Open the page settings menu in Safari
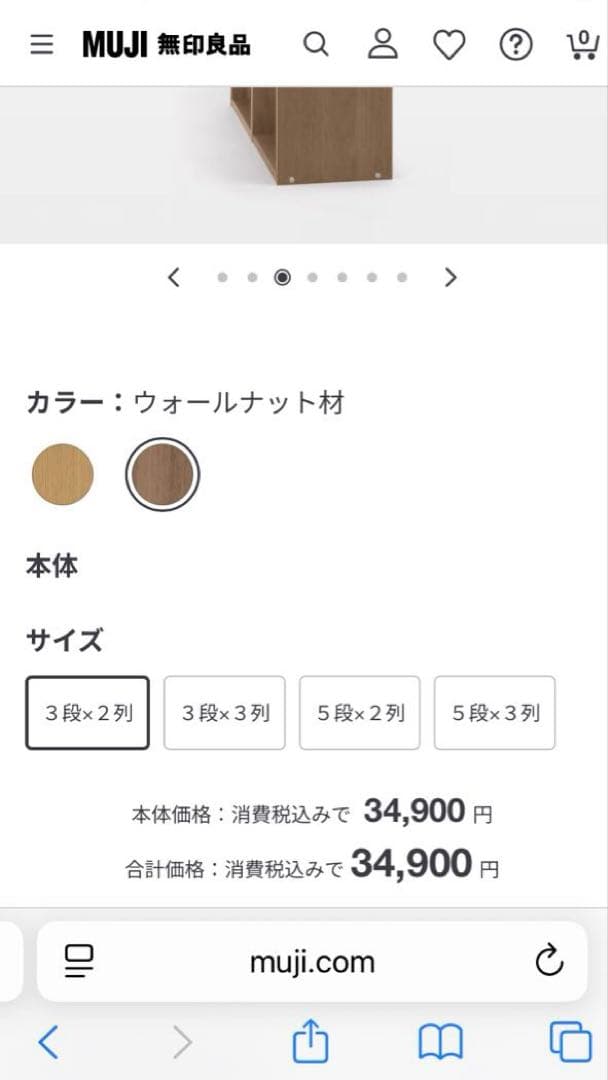This screenshot has height=1080, width=608. point(80,961)
